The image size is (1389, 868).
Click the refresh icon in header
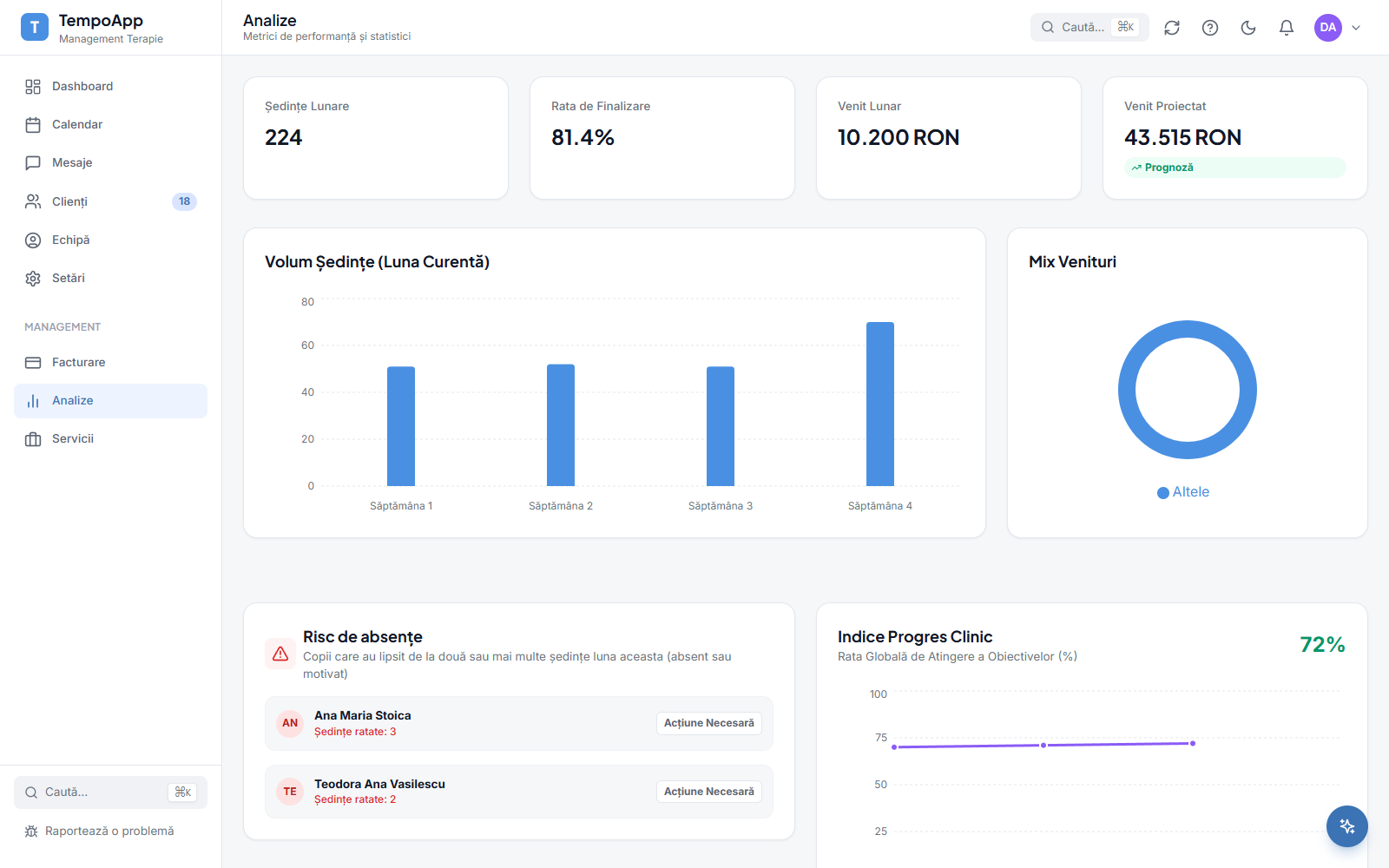click(1172, 28)
